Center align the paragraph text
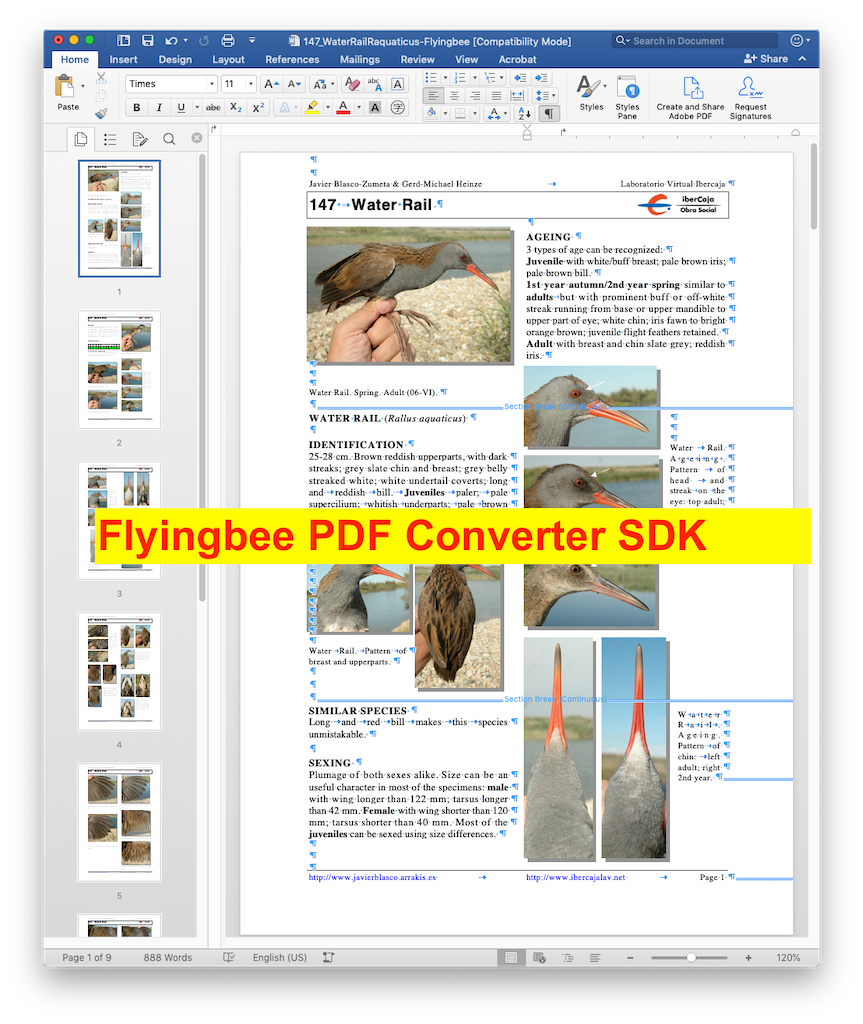863x1024 pixels. coord(454,96)
